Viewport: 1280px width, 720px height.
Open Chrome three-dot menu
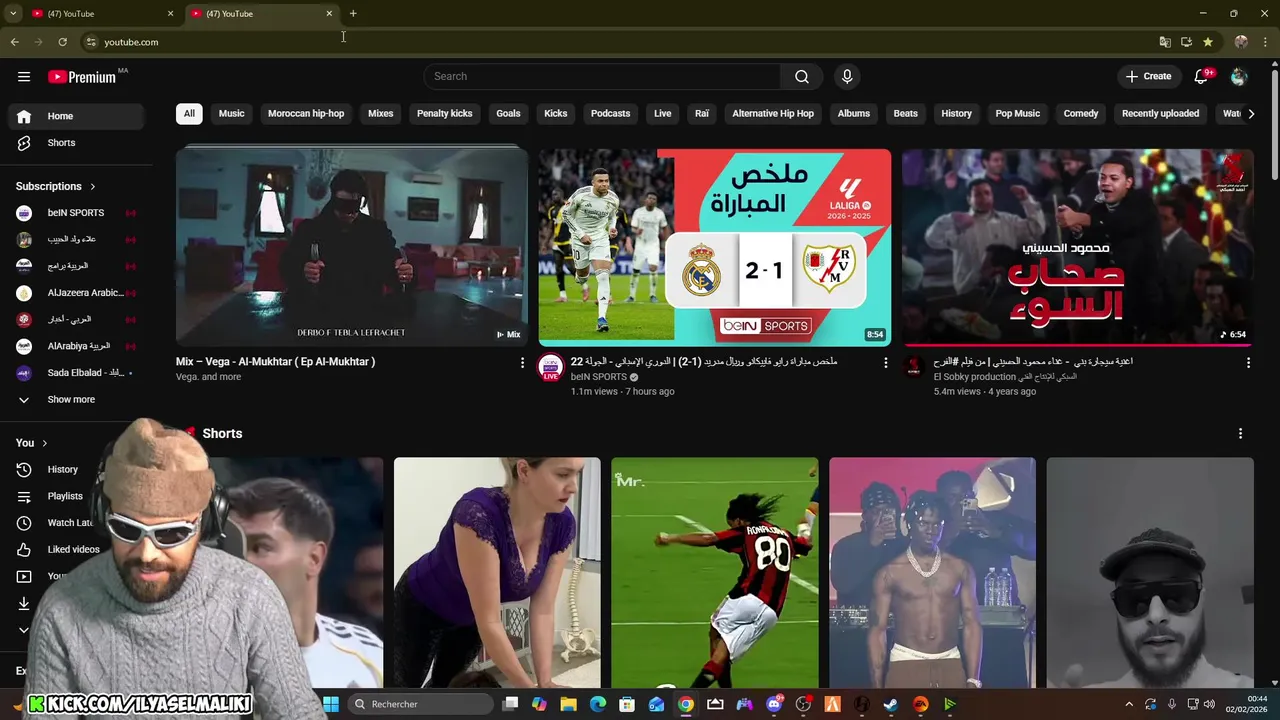tap(1267, 42)
